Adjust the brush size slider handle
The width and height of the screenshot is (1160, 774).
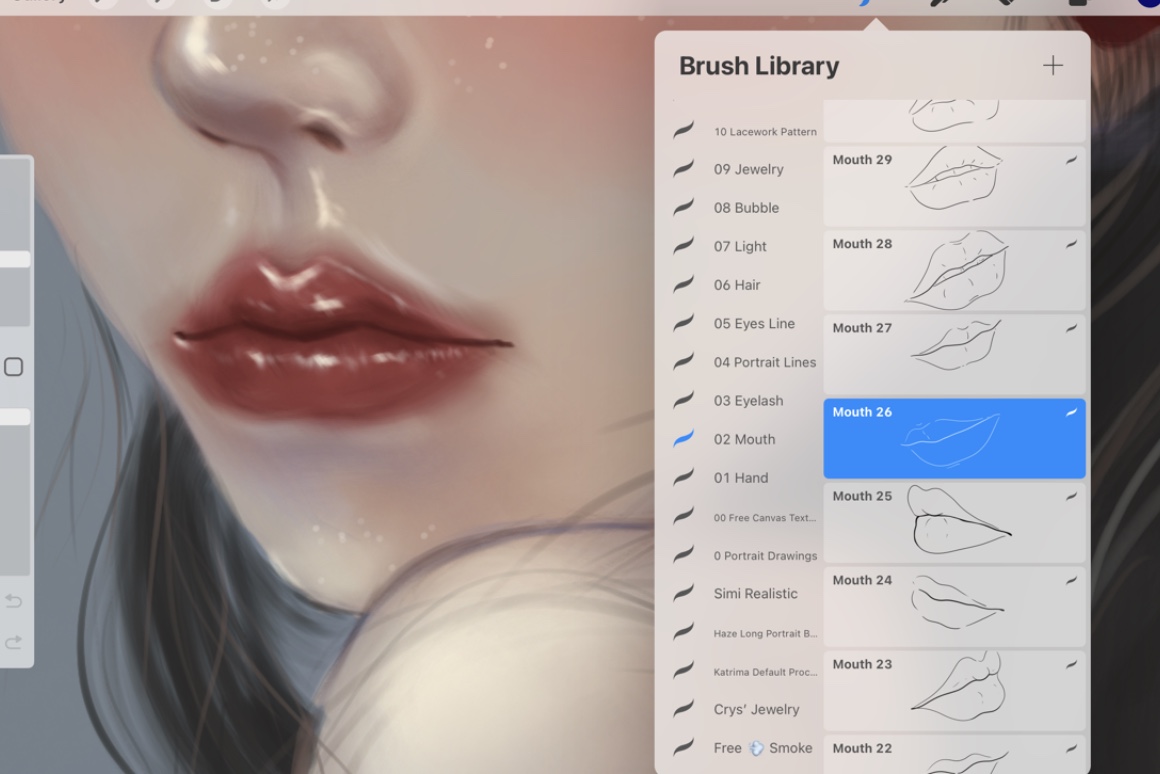[15, 259]
